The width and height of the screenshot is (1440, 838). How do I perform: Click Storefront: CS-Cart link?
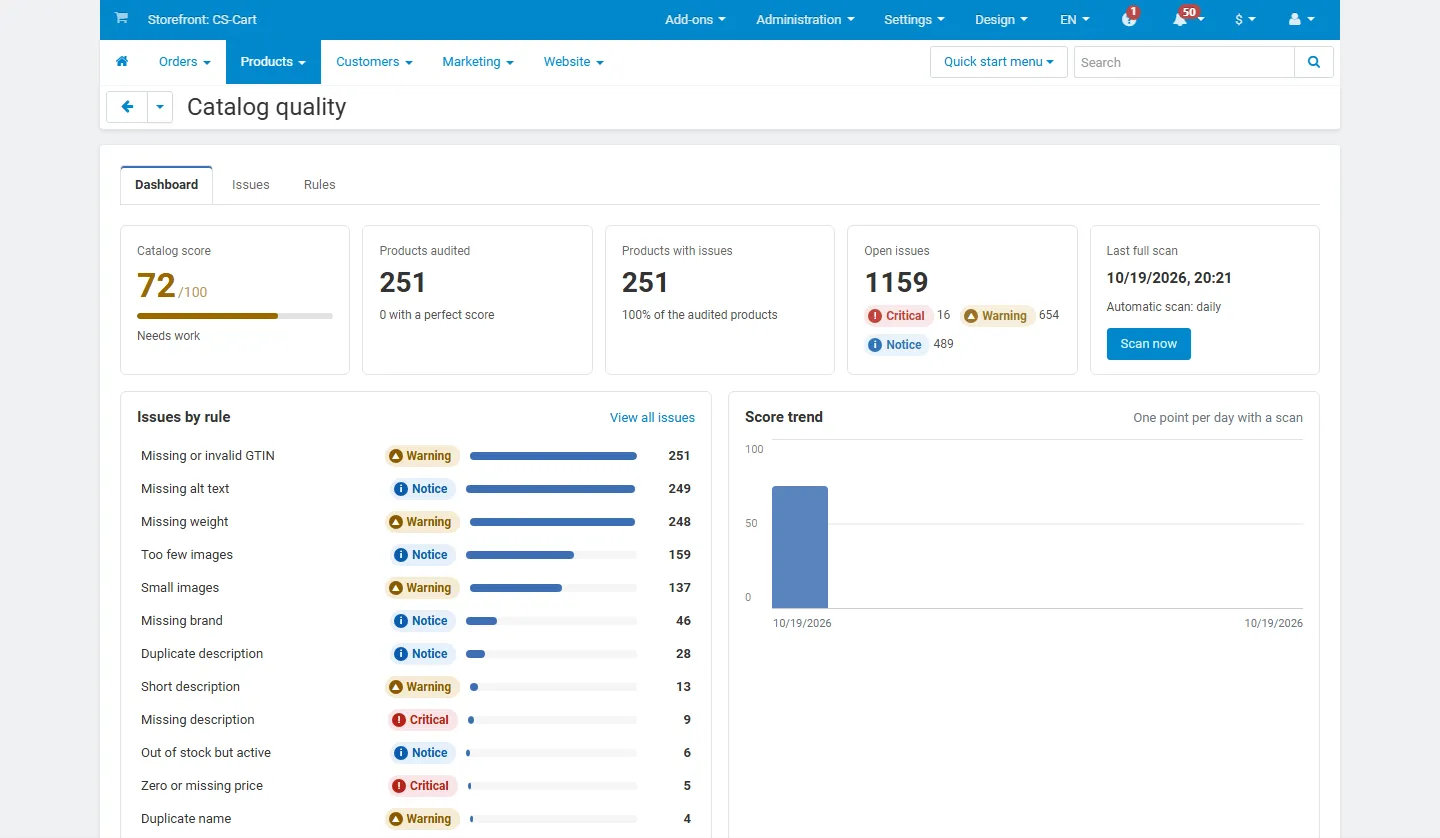202,19
